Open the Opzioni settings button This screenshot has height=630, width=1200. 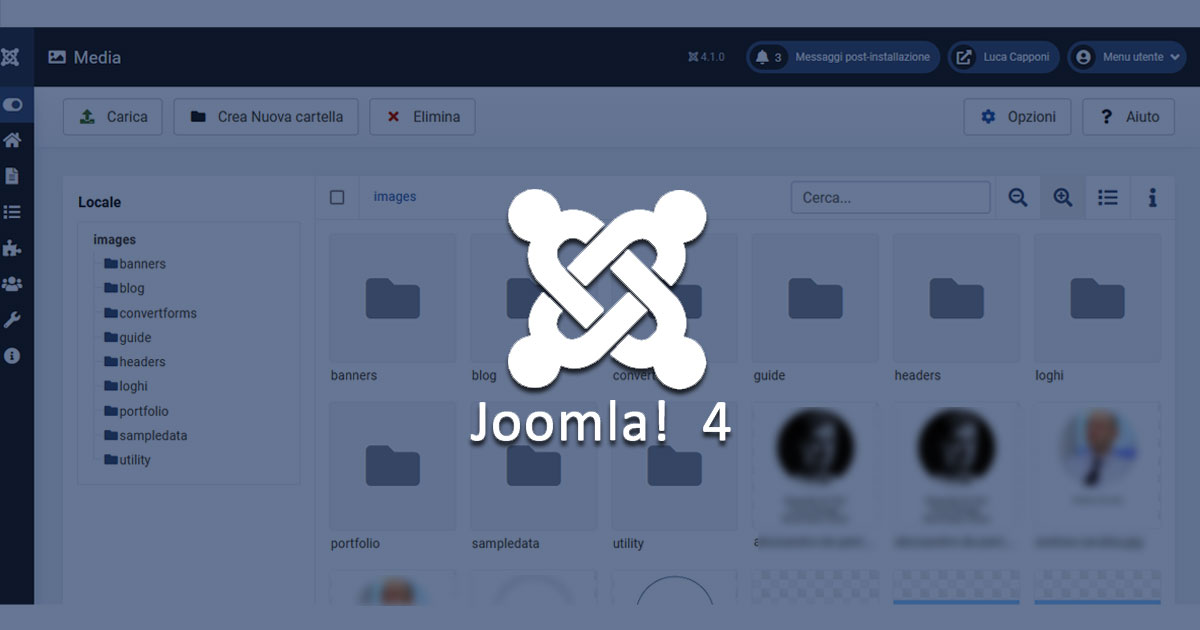coord(1017,117)
